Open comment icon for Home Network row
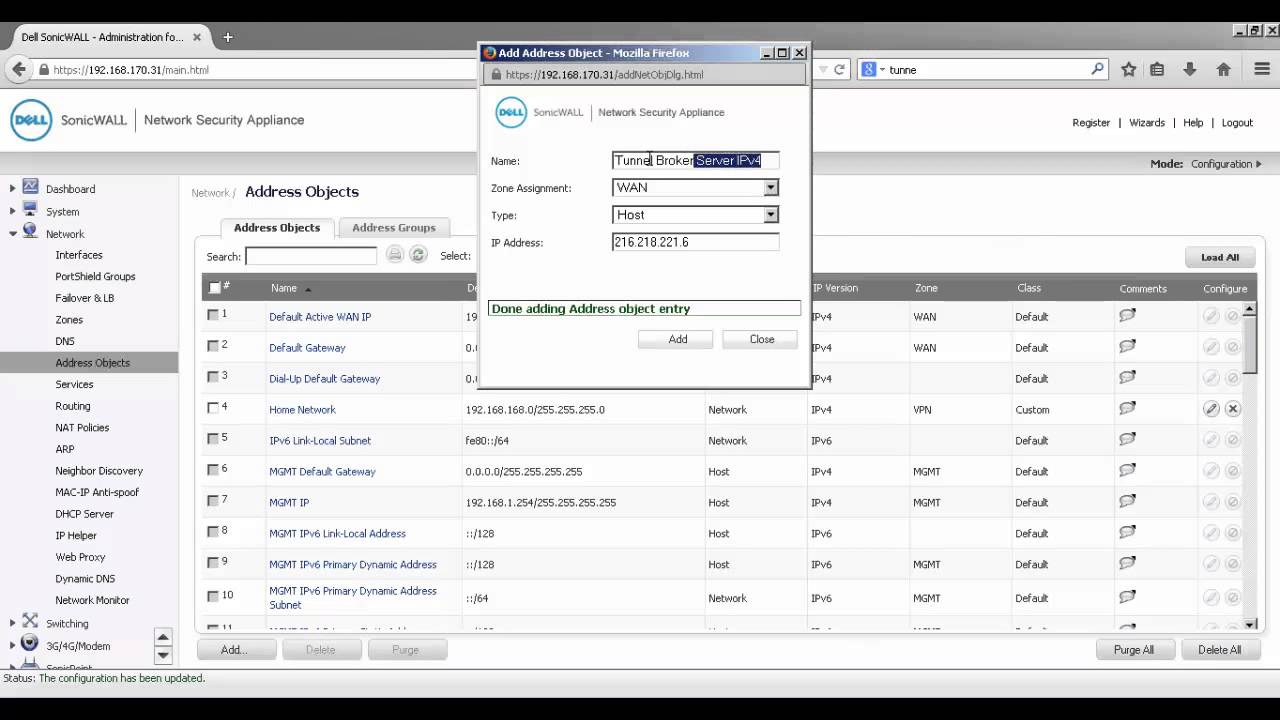 point(1127,409)
